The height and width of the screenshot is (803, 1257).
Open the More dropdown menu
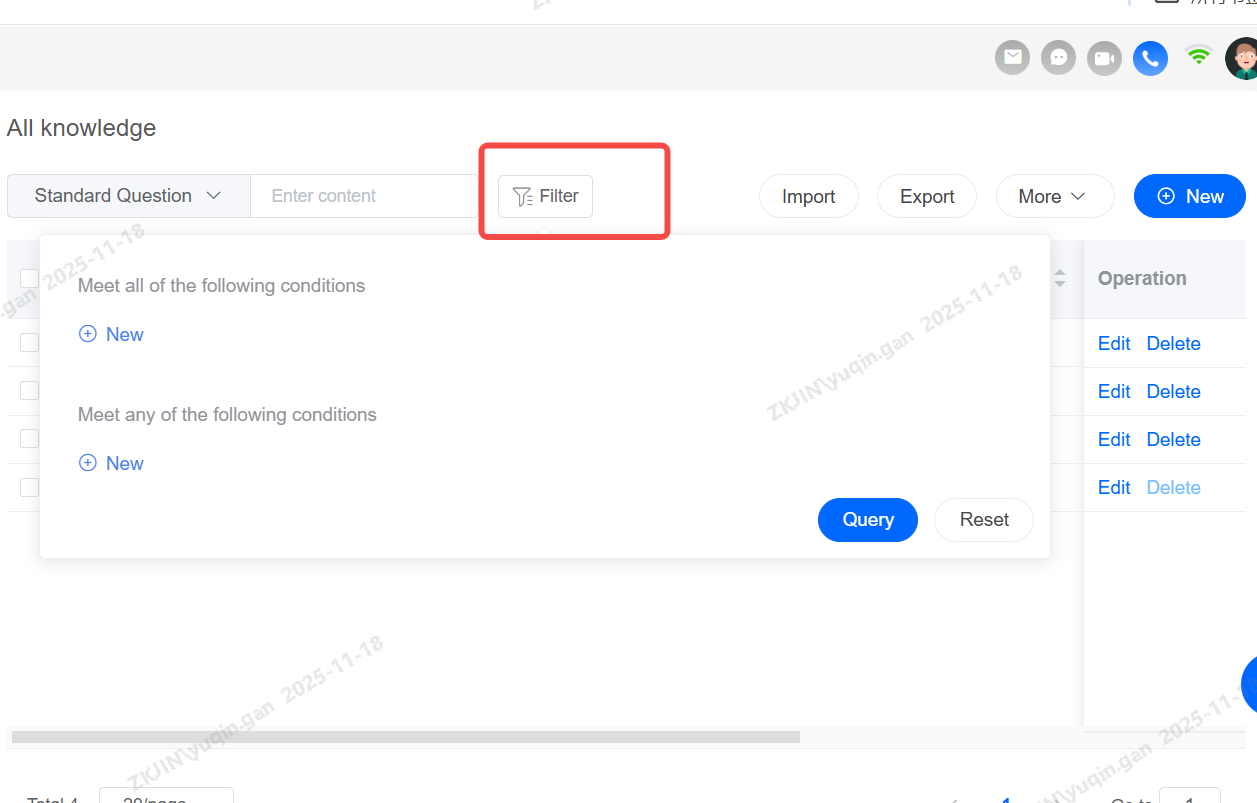coord(1054,197)
